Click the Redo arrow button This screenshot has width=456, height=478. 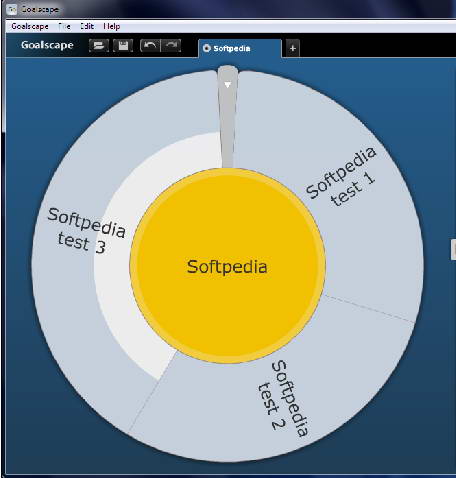coord(171,45)
